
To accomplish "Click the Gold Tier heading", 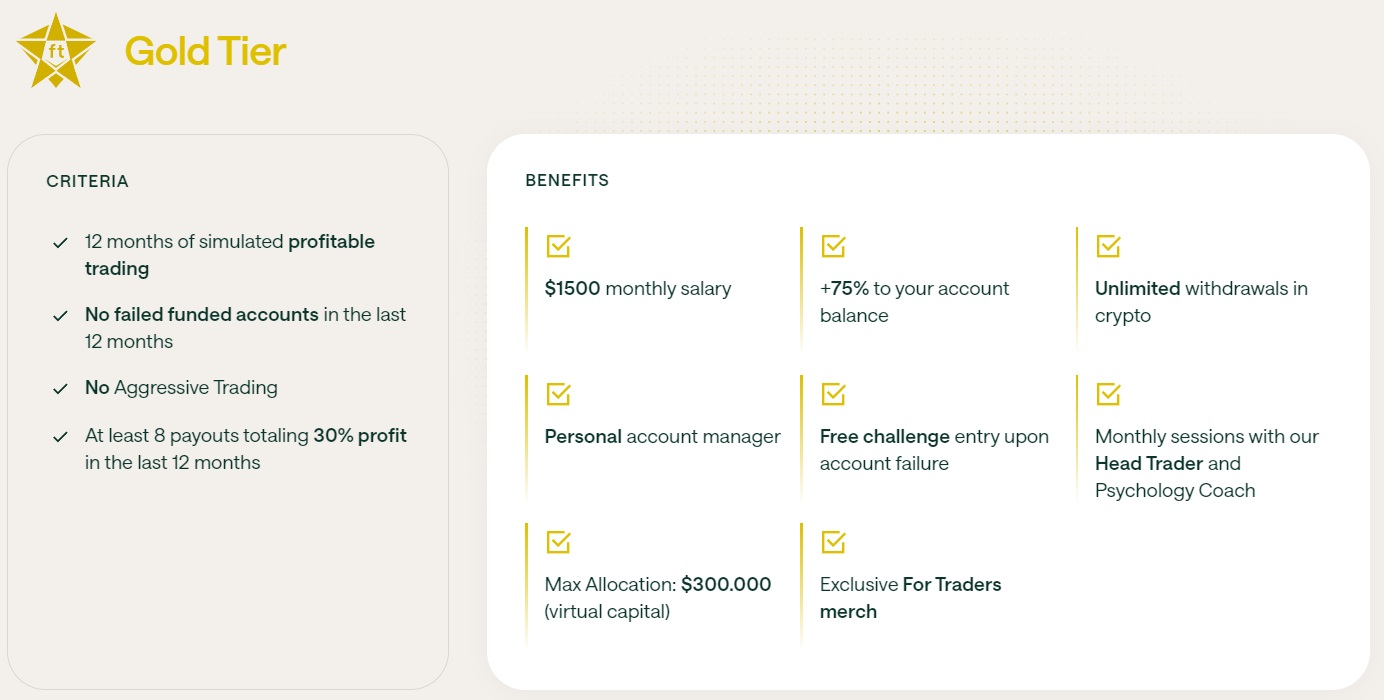I will click(205, 51).
